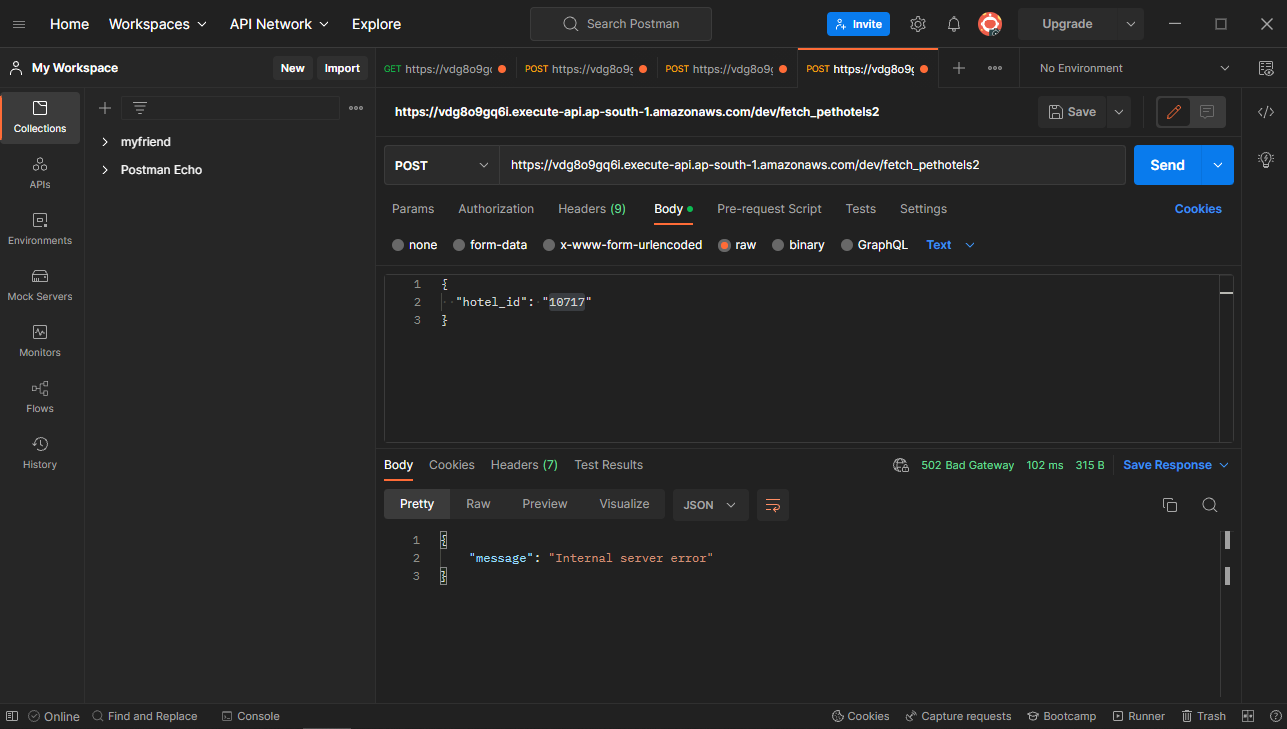Viewport: 1287px width, 729px height.
Task: Search inside response with magnifier icon
Action: (x=1210, y=505)
